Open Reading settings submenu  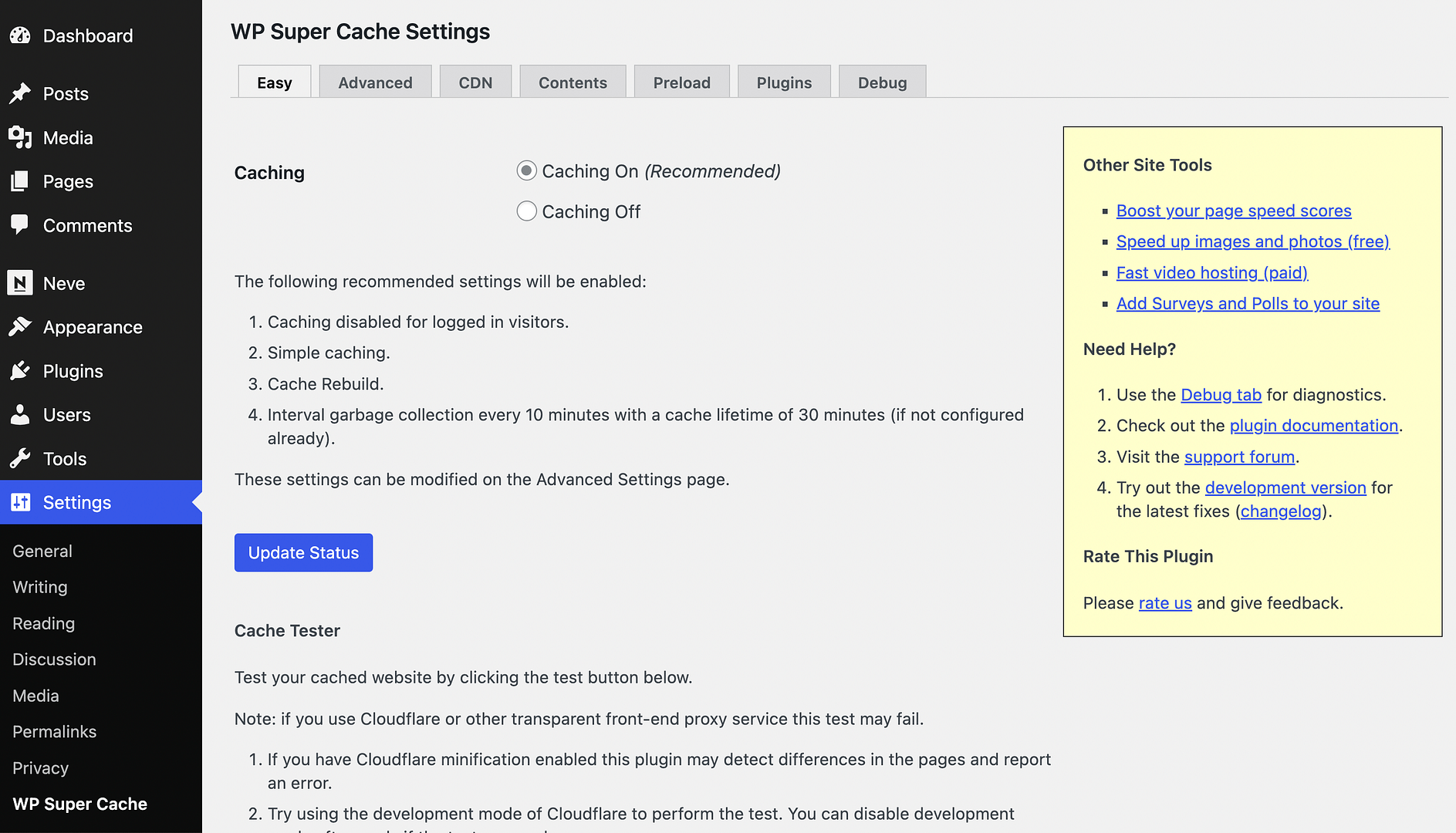[x=44, y=623]
